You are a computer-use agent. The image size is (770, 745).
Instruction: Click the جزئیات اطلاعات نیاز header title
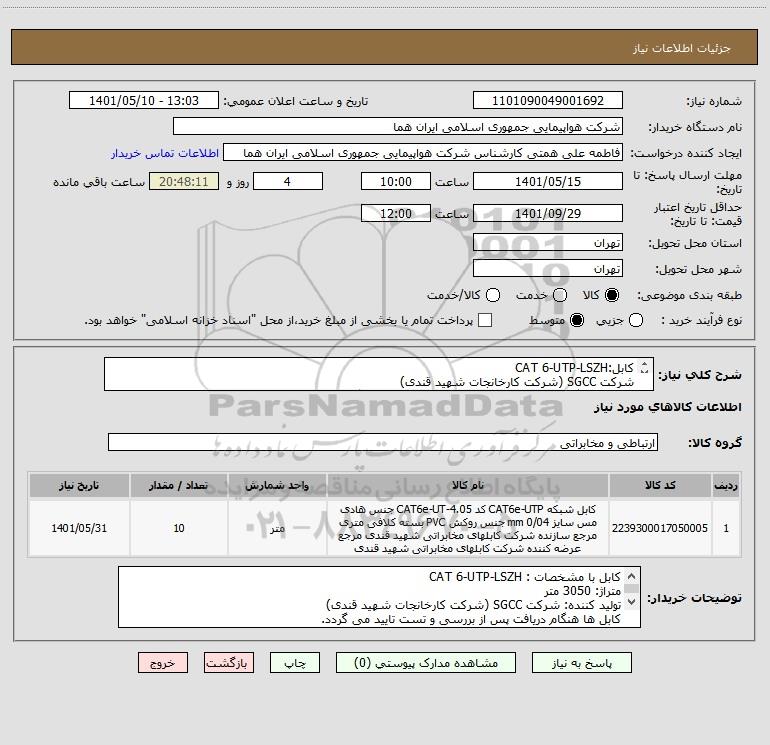682,48
